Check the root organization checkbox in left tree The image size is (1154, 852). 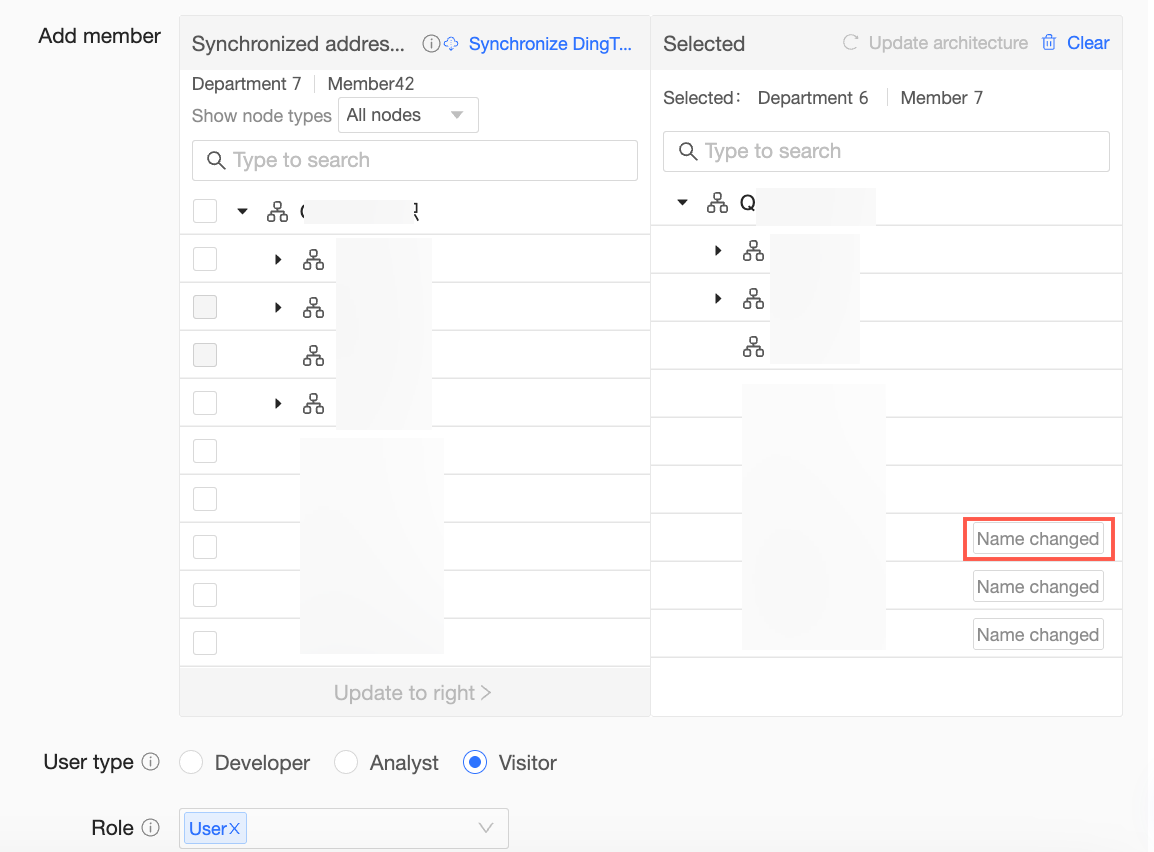[205, 211]
